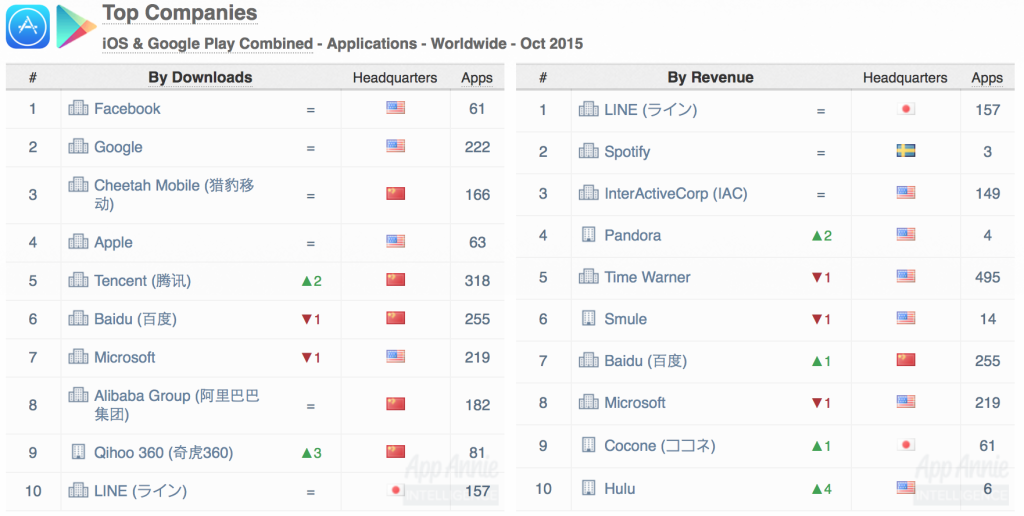Click the 182 apps count for Alibaba Group

coord(477,405)
